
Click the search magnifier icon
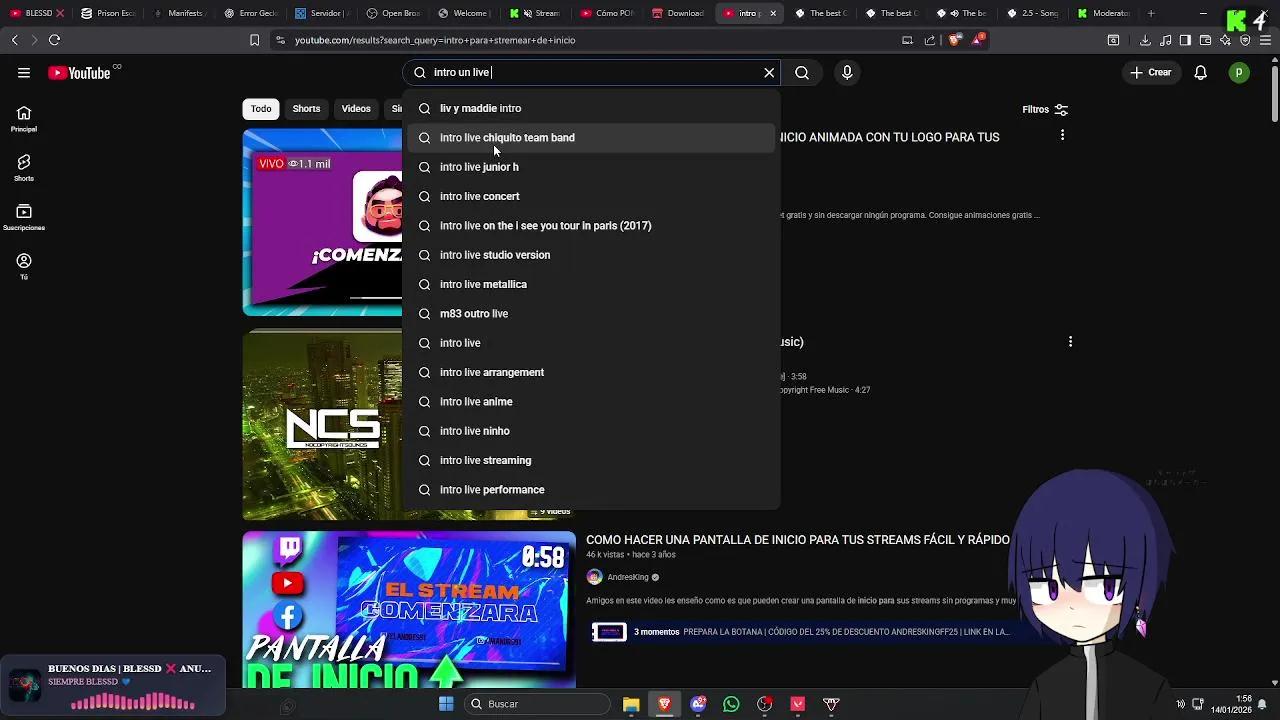[x=801, y=72]
